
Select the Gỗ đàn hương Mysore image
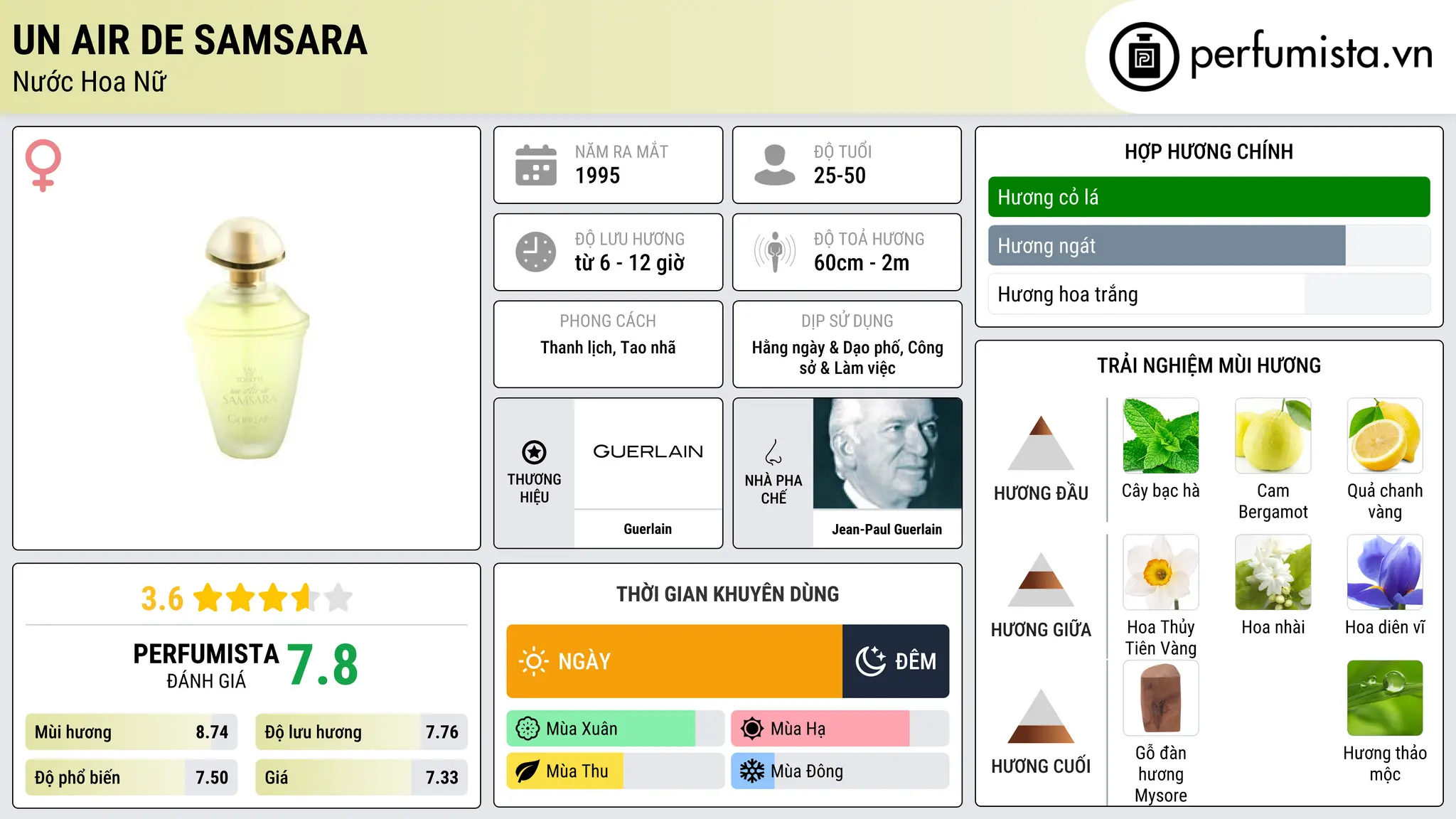coord(1161,698)
